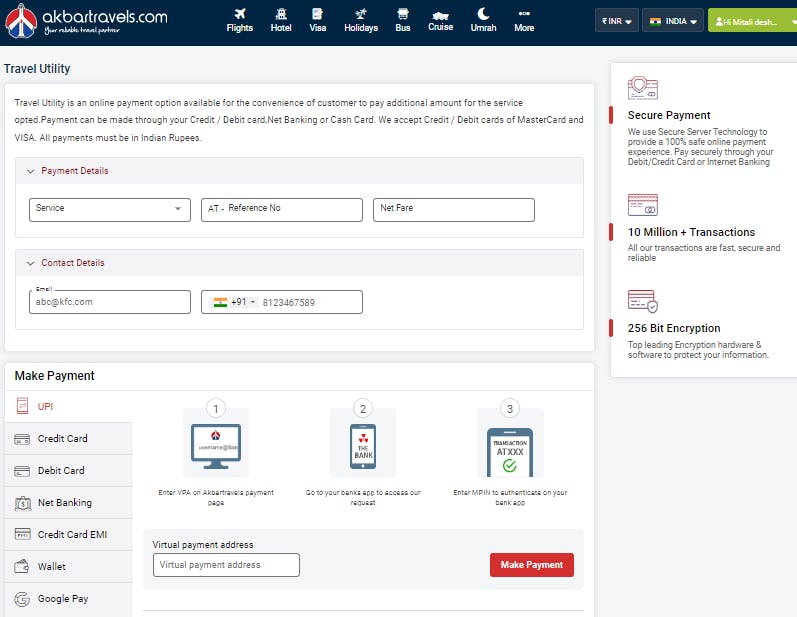The image size is (797, 617).
Task: Select the Credit Card EMI tab
Action: tap(69, 535)
